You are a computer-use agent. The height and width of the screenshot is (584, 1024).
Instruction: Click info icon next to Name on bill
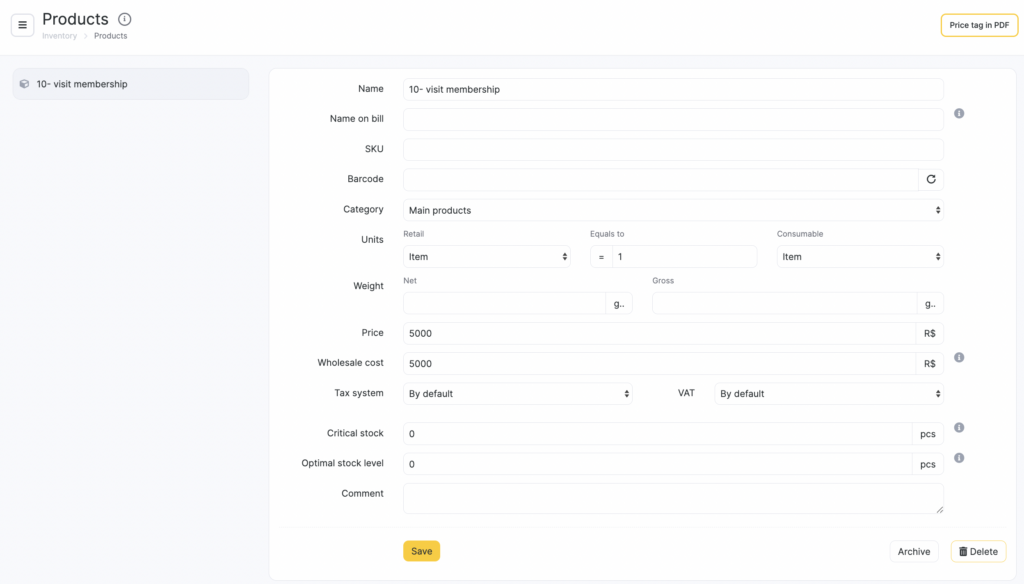(x=959, y=114)
